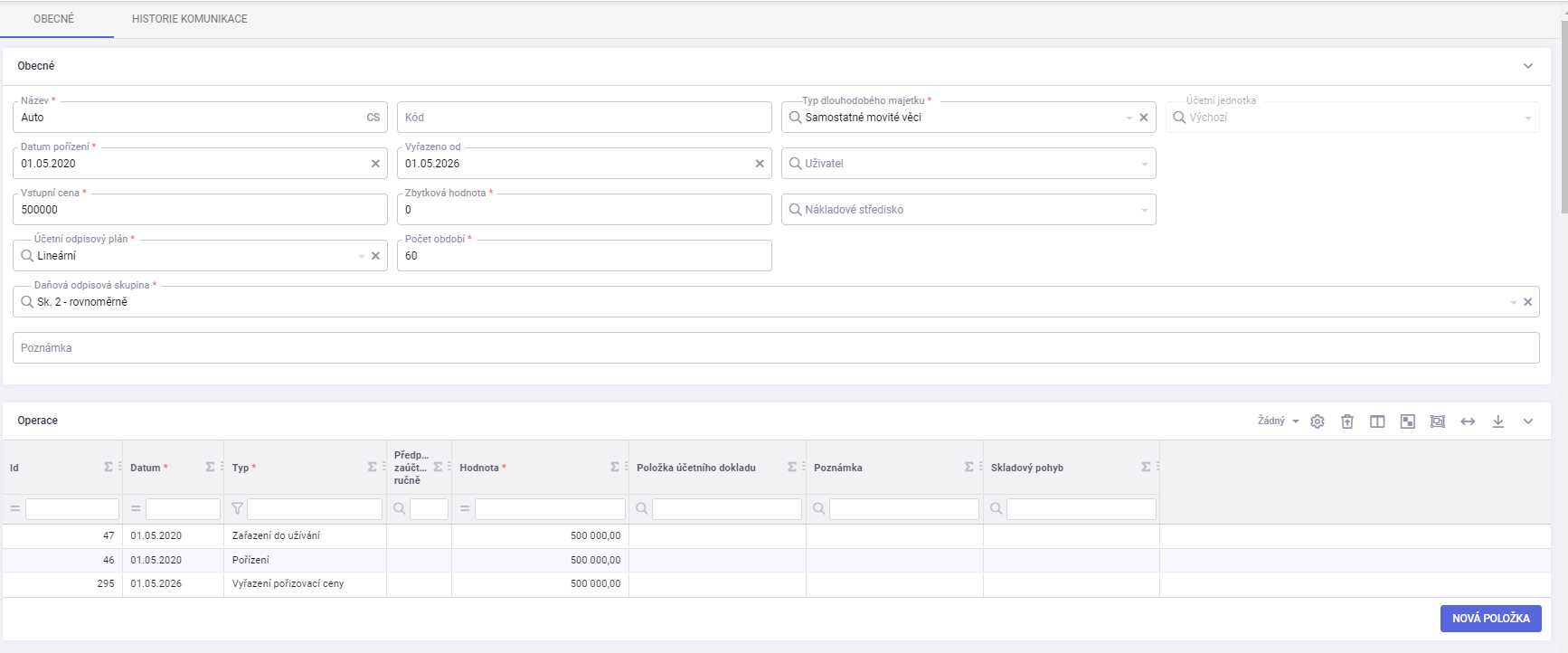
Task: Open the column chooser icon in Operace toolbar
Action: point(1377,421)
